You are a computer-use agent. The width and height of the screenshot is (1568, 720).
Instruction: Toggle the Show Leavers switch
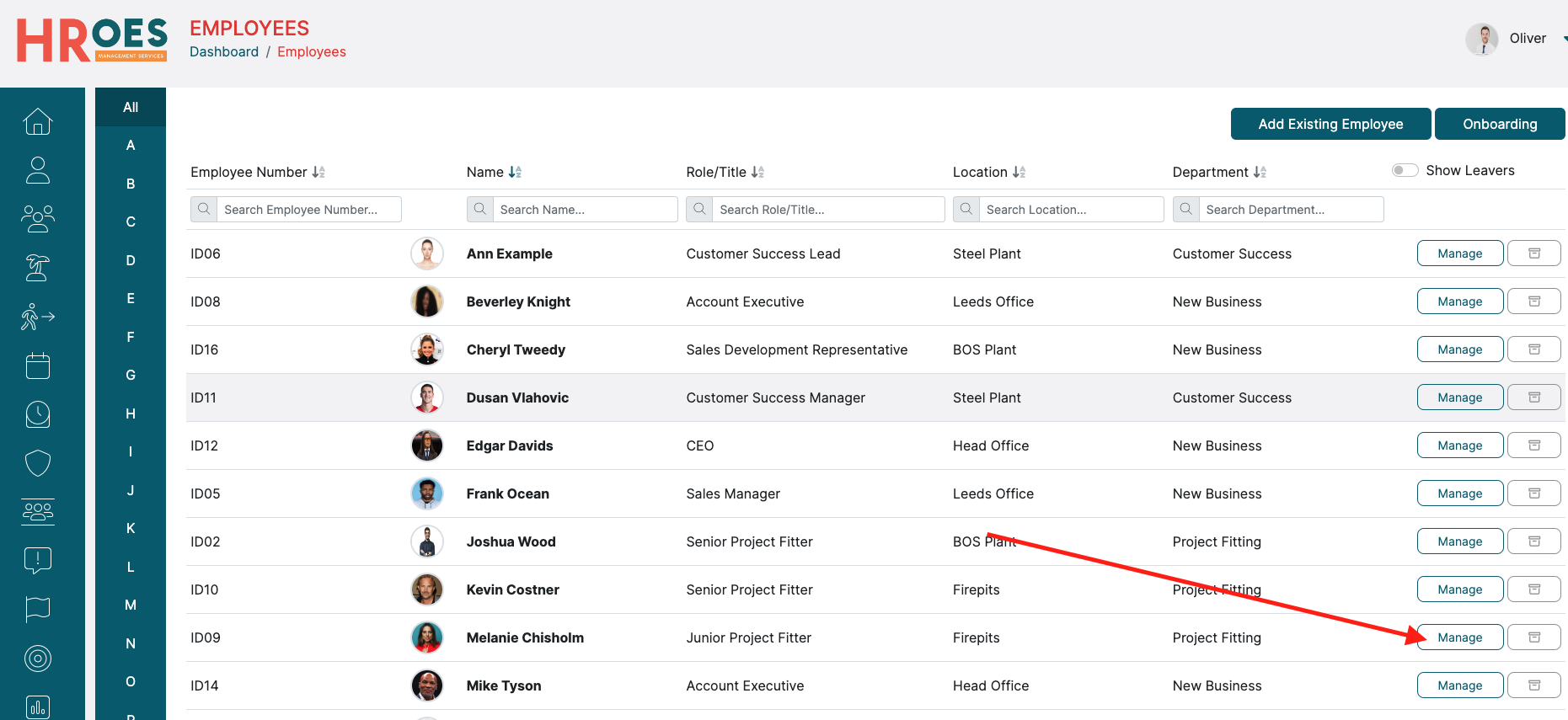click(x=1405, y=171)
